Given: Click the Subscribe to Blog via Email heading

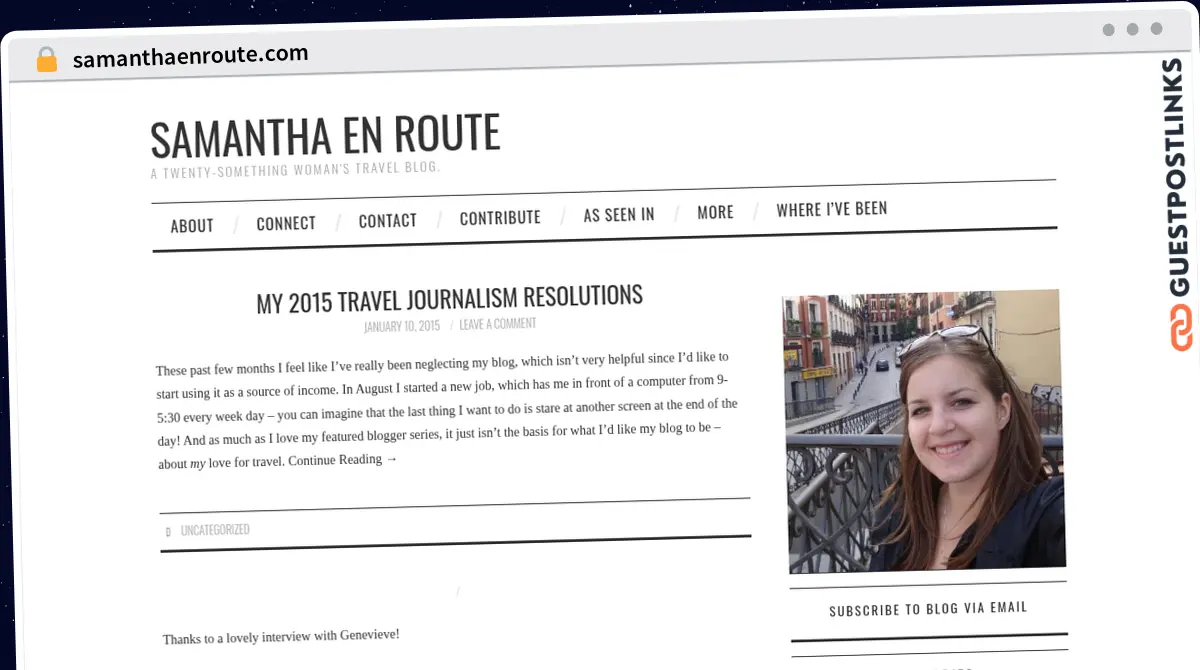Looking at the screenshot, I should (928, 609).
